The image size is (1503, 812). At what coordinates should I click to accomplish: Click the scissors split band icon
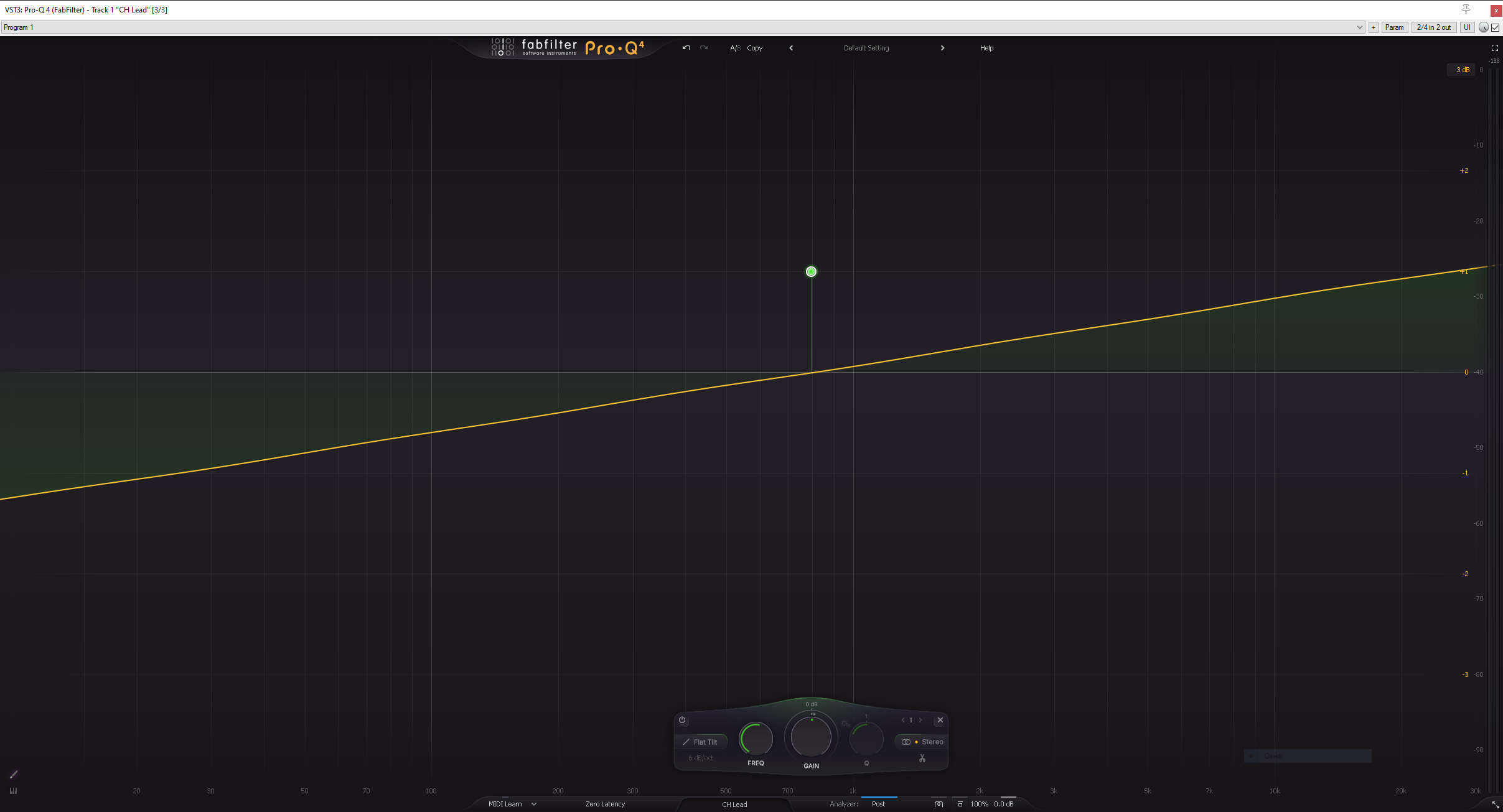coord(922,758)
